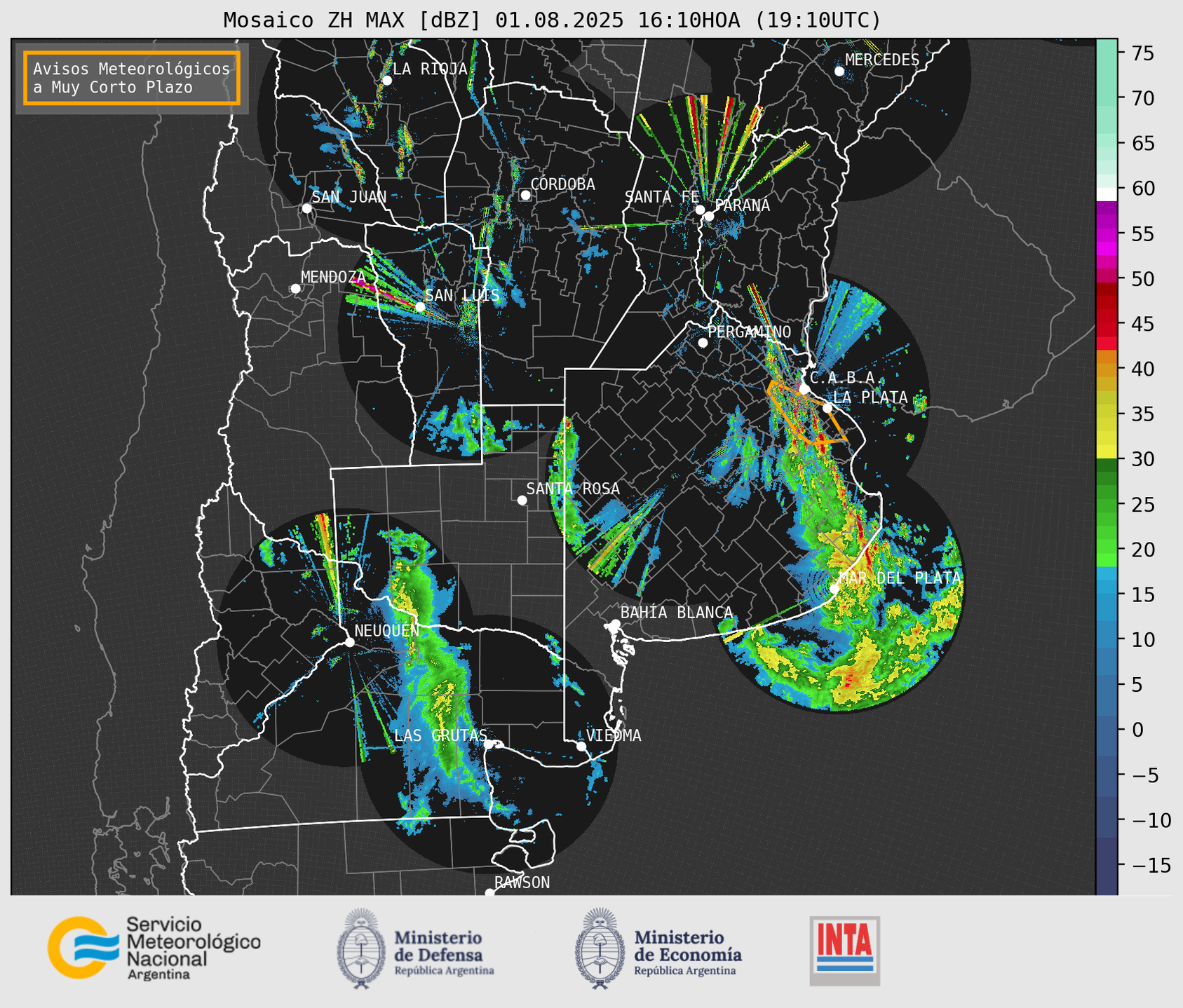Select the Santa Rosa city marker
Screen dimensions: 1183x1008
click(522, 500)
